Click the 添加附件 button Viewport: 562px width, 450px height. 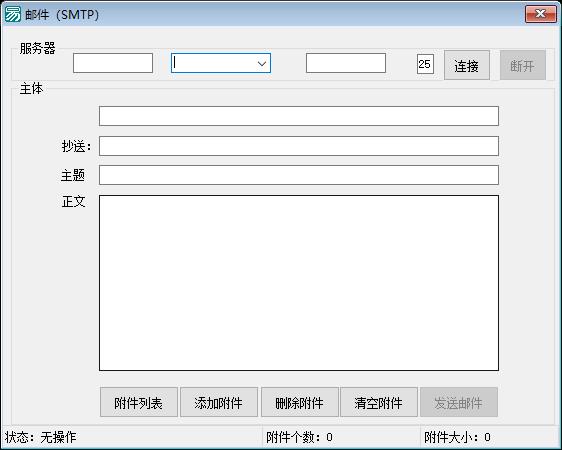(x=219, y=402)
